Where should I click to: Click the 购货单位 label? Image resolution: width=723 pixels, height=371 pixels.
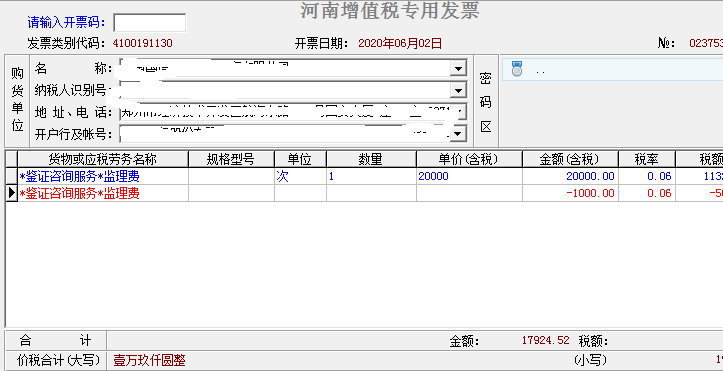pyautogui.click(x=18, y=100)
